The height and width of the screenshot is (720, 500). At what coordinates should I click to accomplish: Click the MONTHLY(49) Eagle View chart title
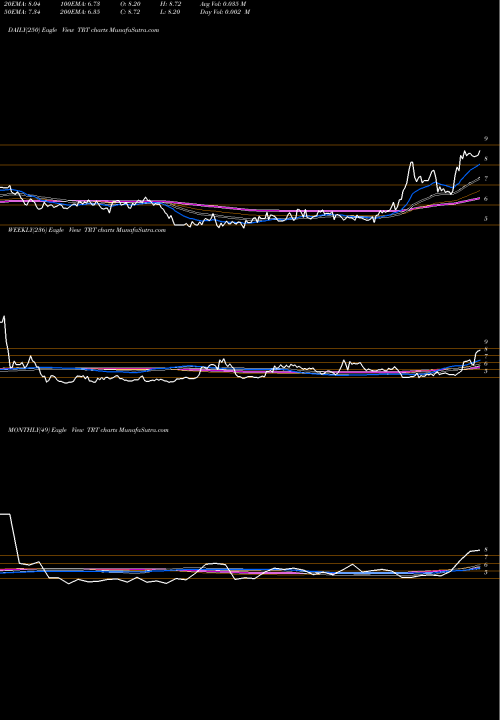tap(88, 430)
